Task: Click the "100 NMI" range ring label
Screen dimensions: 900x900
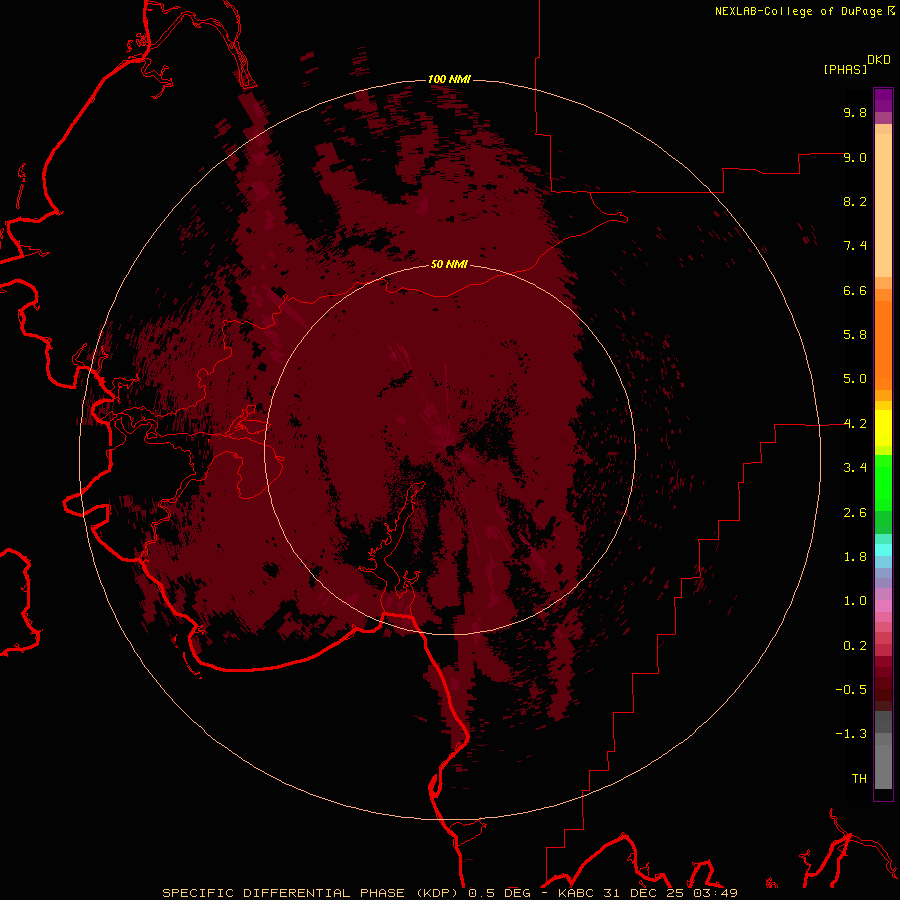Action: [x=449, y=79]
